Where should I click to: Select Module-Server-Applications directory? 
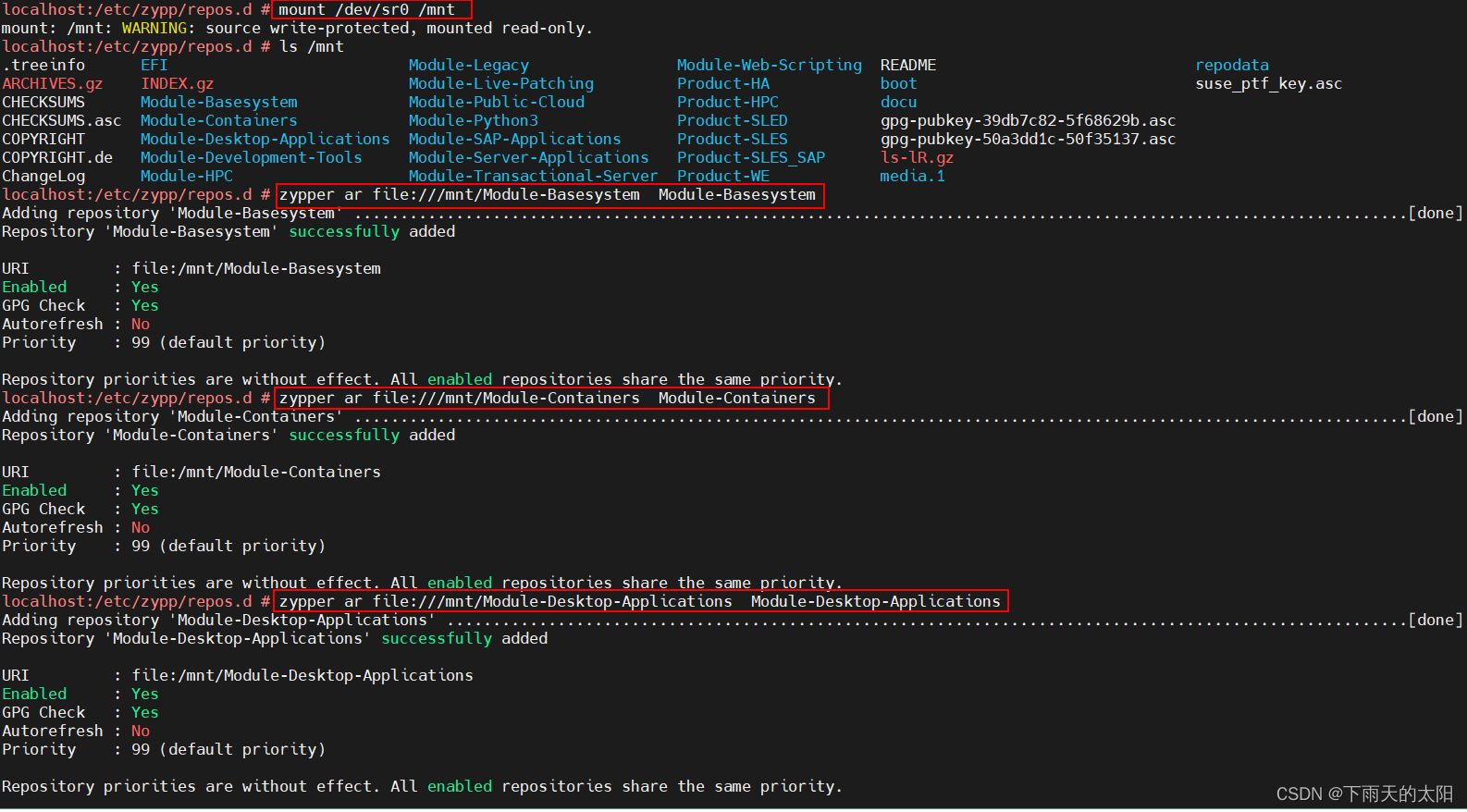(529, 157)
